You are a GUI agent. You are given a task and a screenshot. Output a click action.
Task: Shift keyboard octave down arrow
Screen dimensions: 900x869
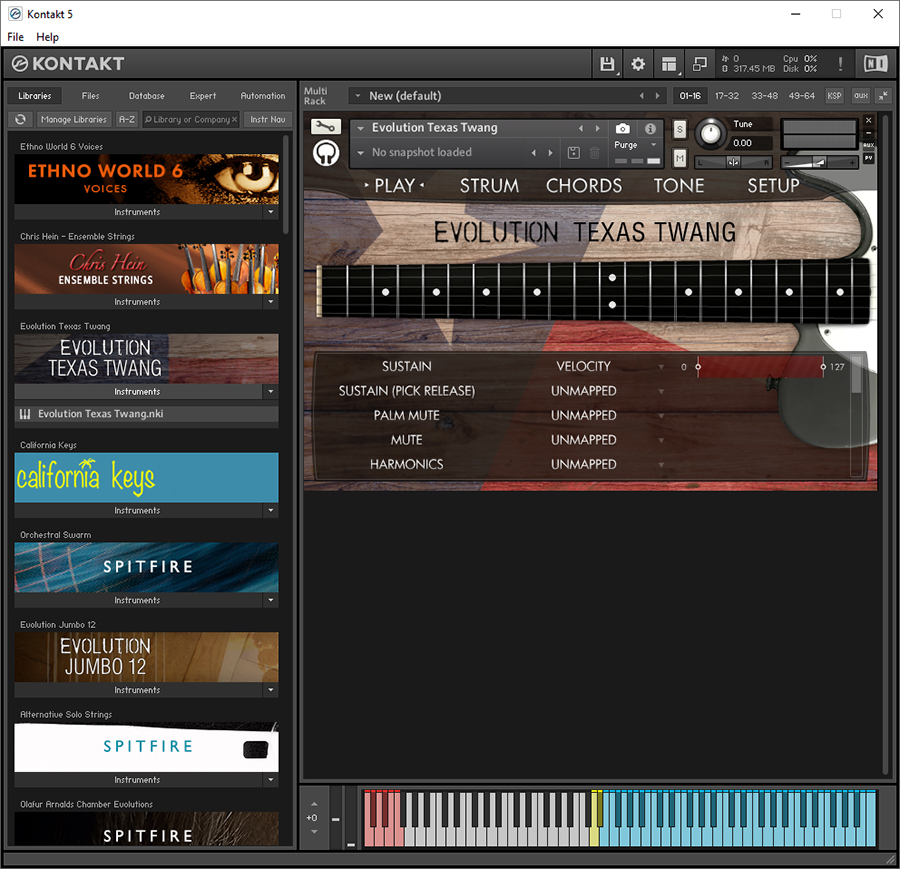tap(314, 832)
